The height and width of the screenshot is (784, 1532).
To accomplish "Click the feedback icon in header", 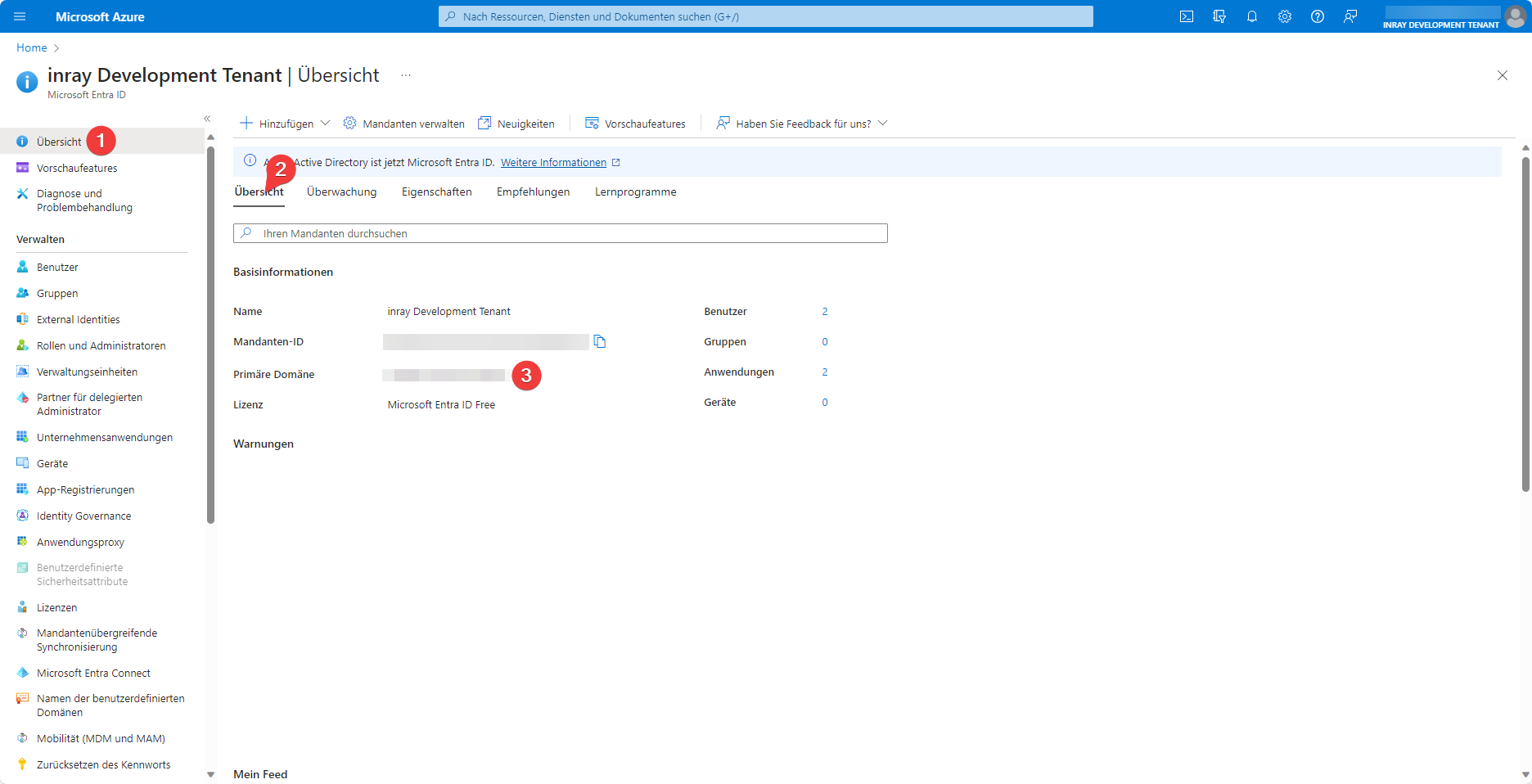I will pos(1350,16).
